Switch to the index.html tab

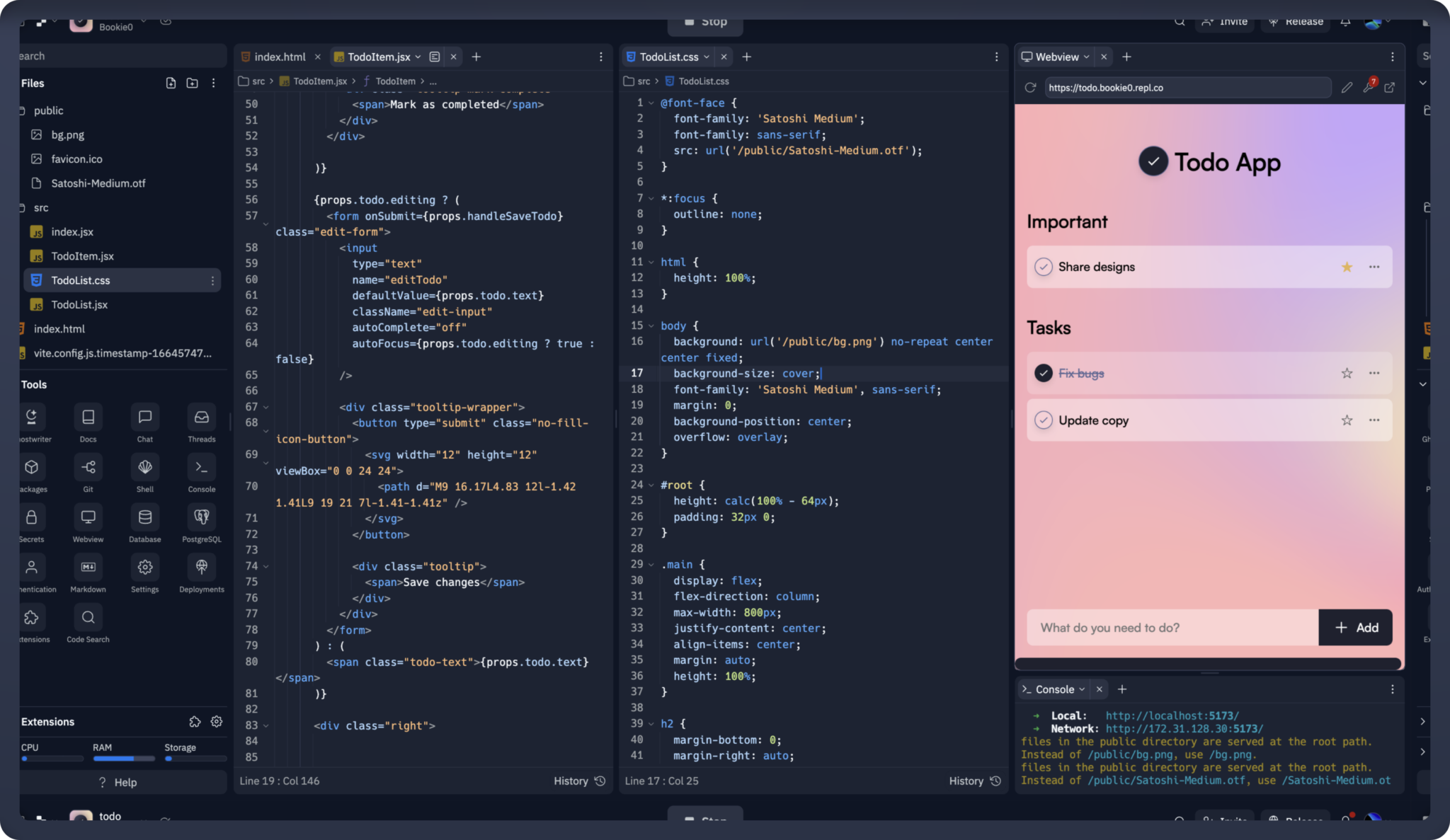coord(280,57)
